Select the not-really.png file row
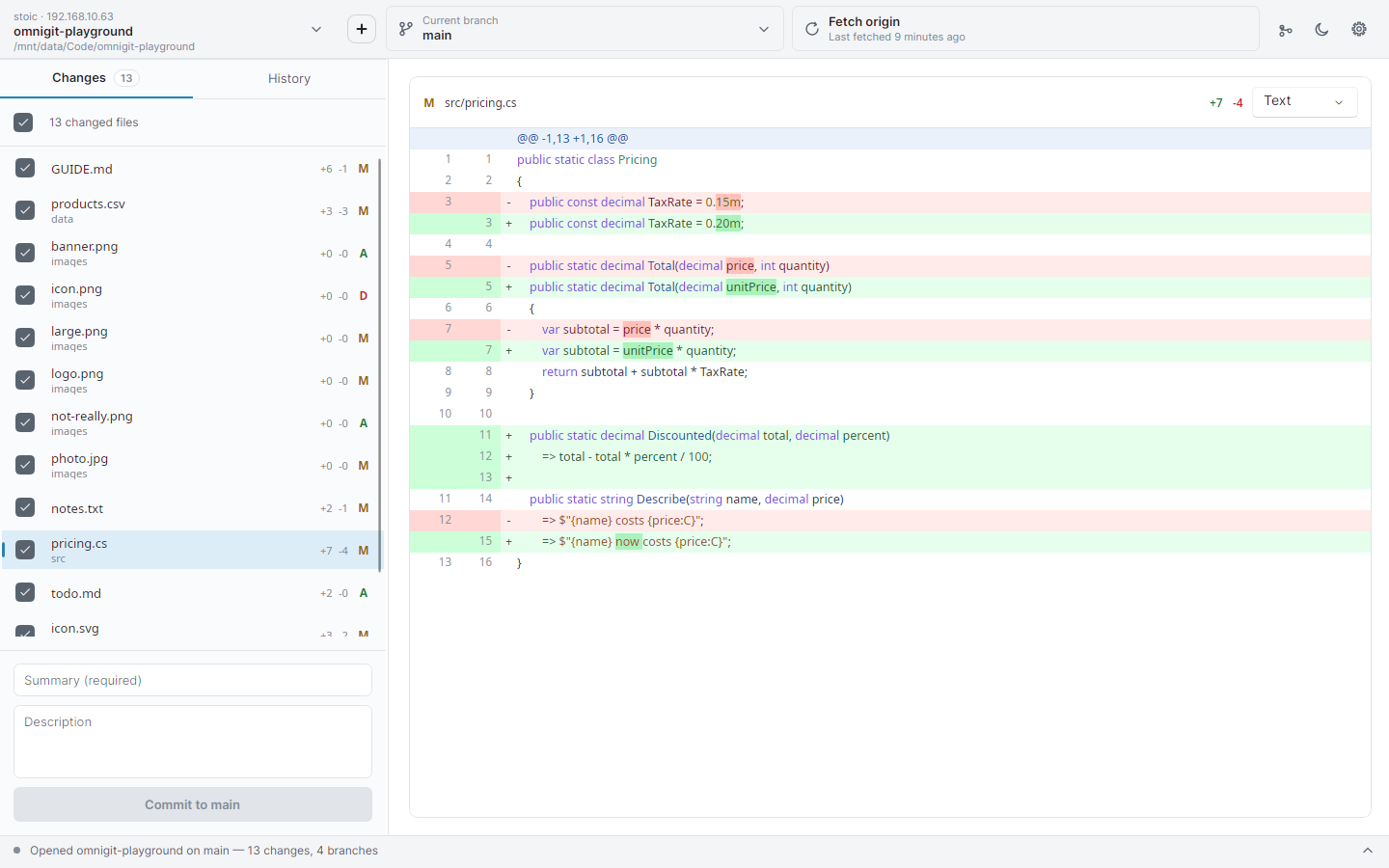Screen dimensions: 1389x868 pos(191,422)
